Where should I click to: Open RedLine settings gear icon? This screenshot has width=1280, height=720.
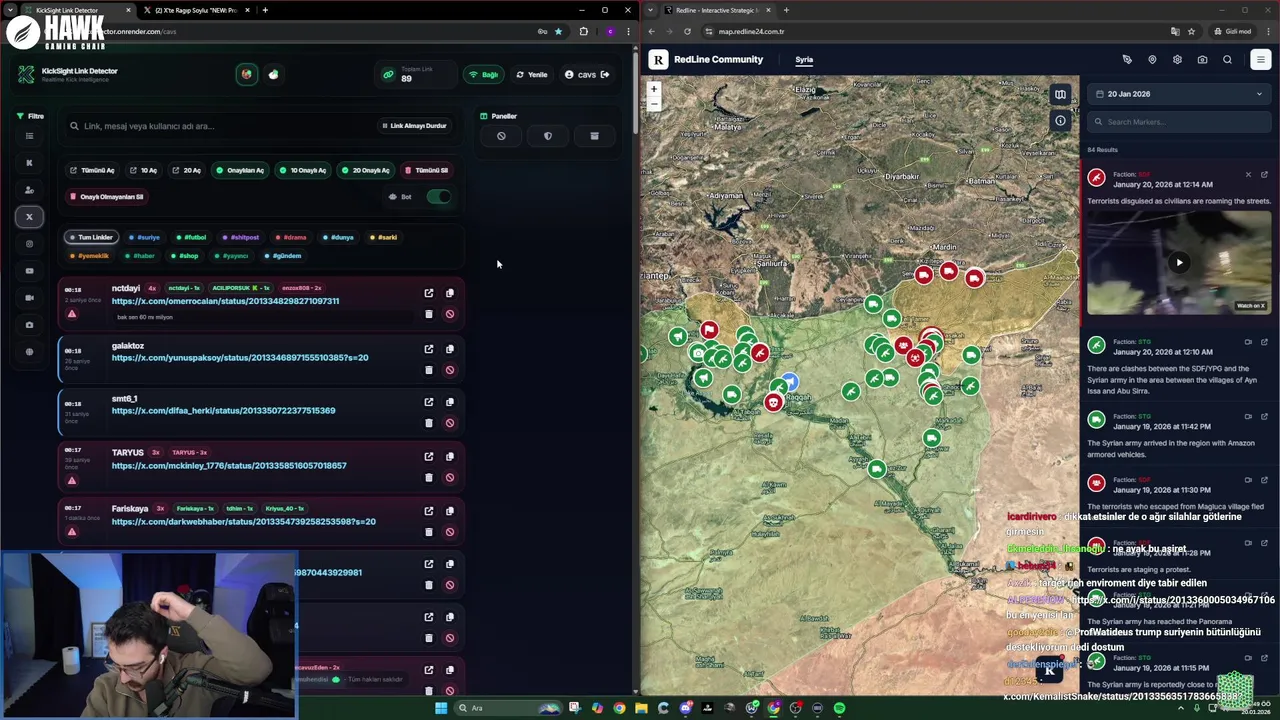click(1177, 60)
